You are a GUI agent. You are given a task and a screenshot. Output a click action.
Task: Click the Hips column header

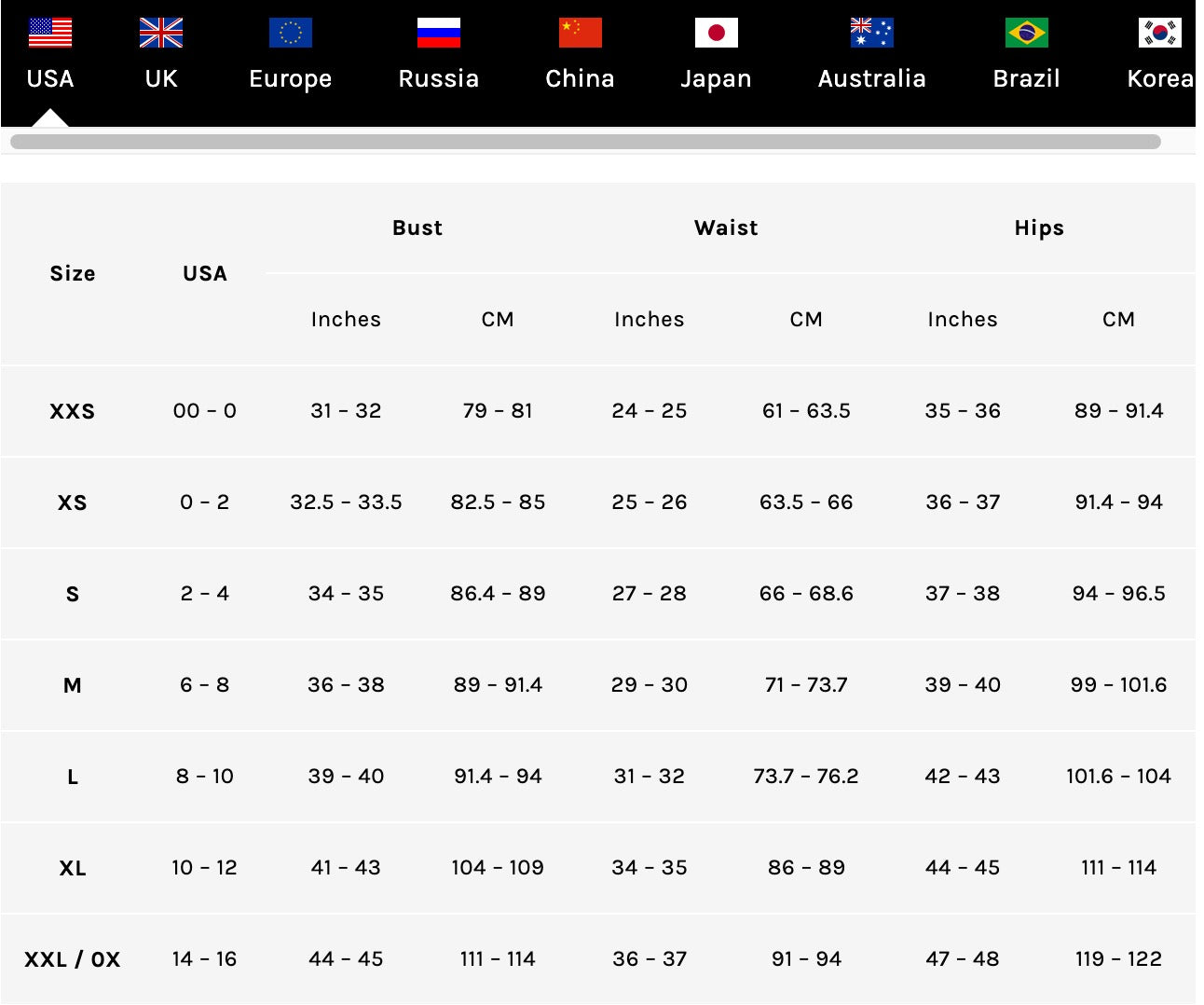click(x=1039, y=227)
